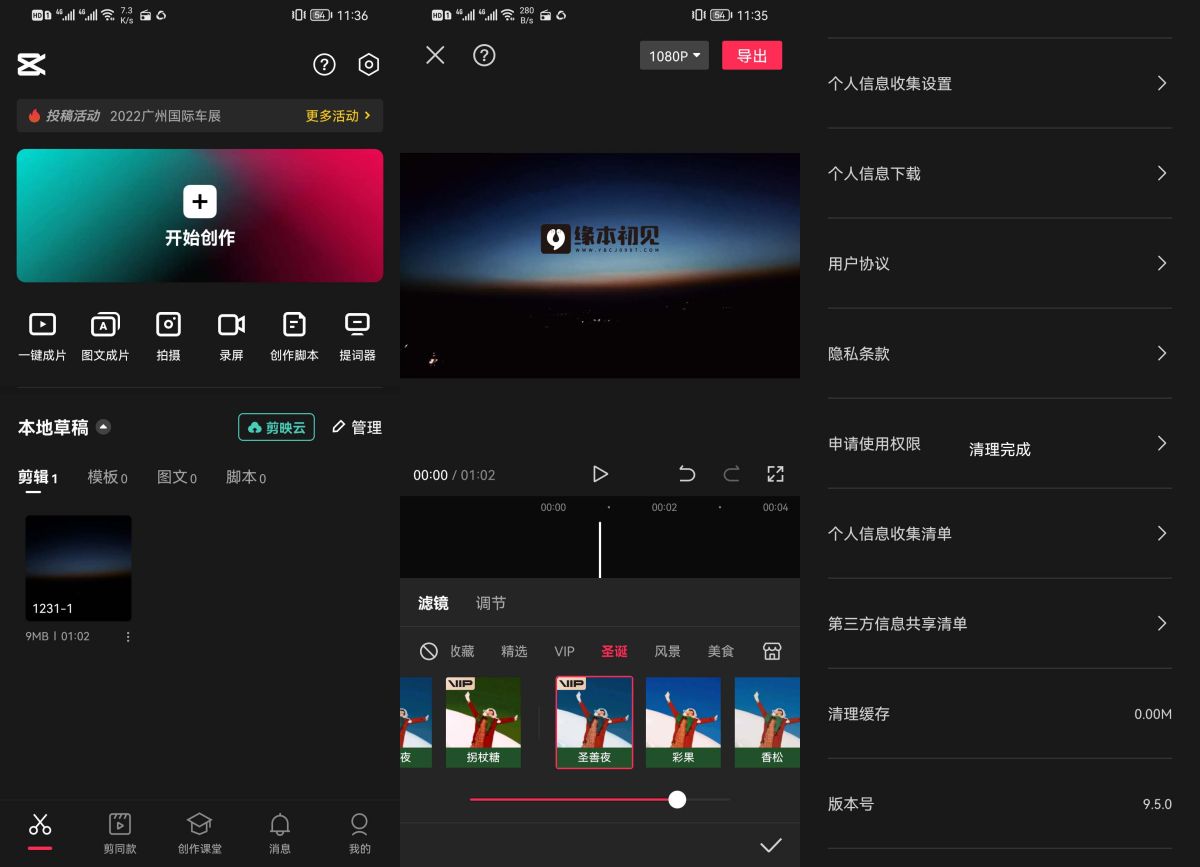
Task: Go to 剪同款 templates in bottom navigation
Action: pyautogui.click(x=120, y=833)
